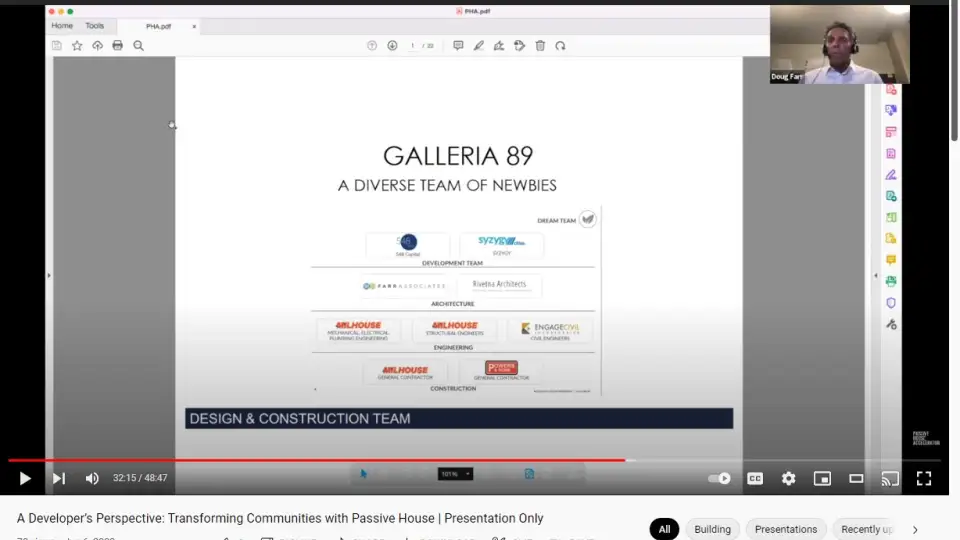Select the Building filter chip
The width and height of the screenshot is (960, 540).
712,529
